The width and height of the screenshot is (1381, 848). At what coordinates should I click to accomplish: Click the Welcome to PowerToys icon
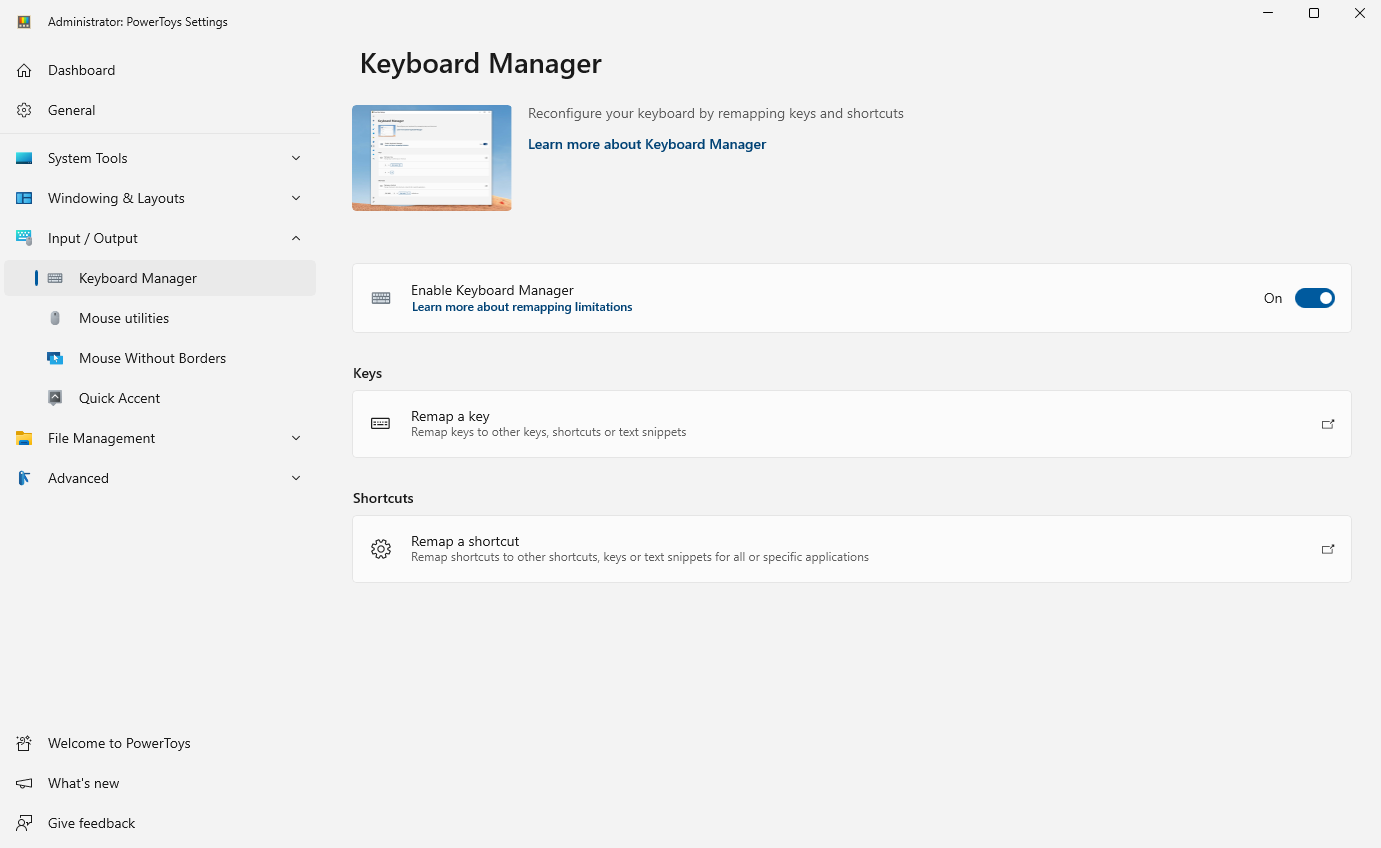click(24, 743)
